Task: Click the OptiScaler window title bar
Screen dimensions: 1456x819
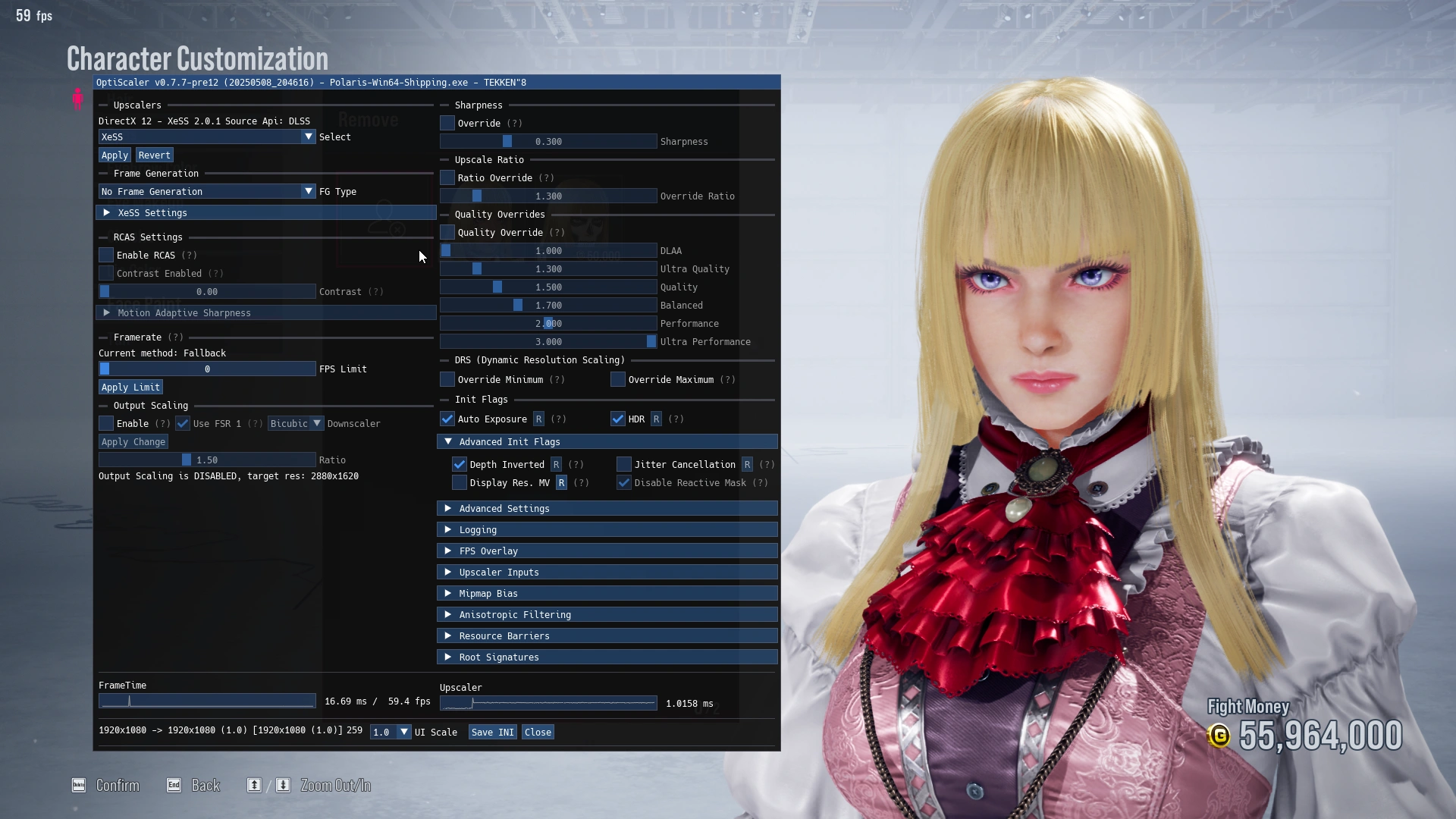Action: point(437,82)
